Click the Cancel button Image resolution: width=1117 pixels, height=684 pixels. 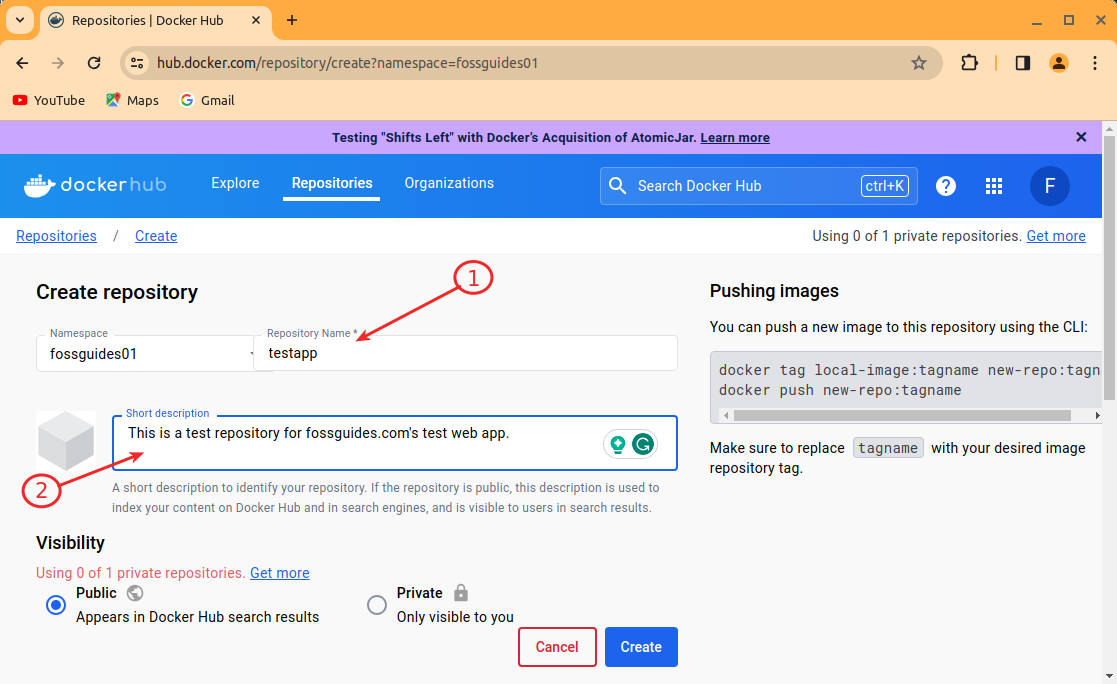[x=557, y=647]
